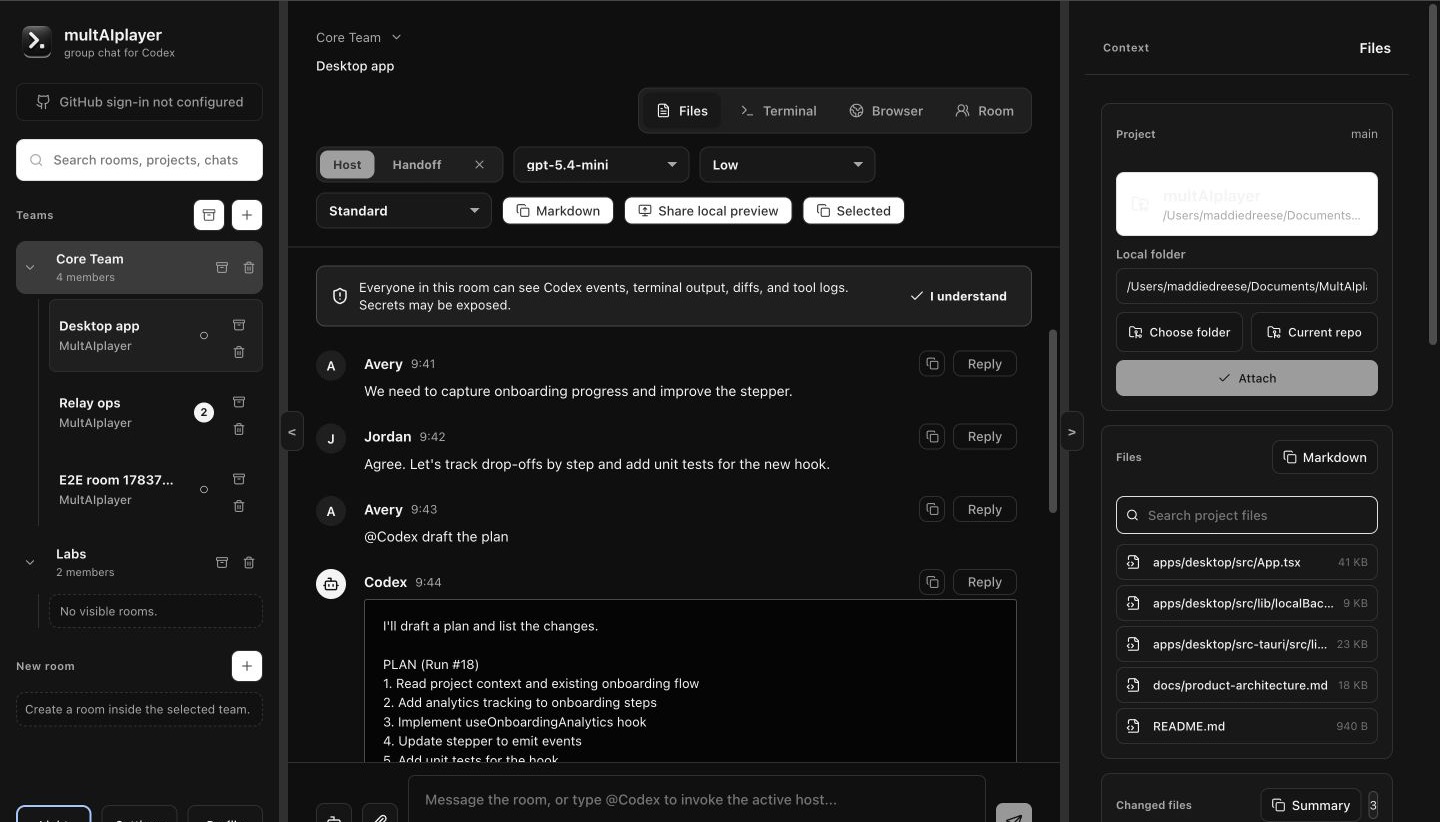Delete the Core Team with trash icon
1440x822 pixels.
pos(249,267)
